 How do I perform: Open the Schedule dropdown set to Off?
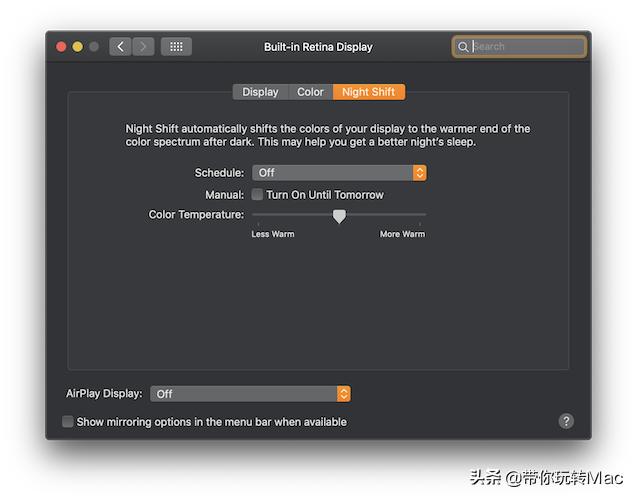coord(339,173)
